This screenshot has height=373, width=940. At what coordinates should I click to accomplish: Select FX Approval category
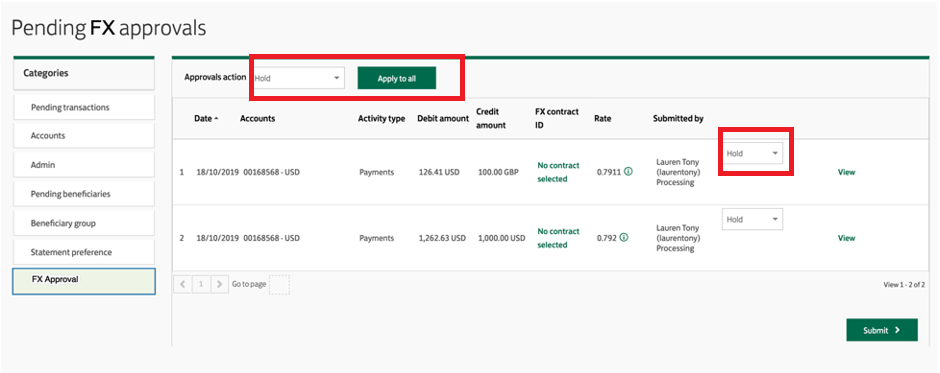pos(84,281)
